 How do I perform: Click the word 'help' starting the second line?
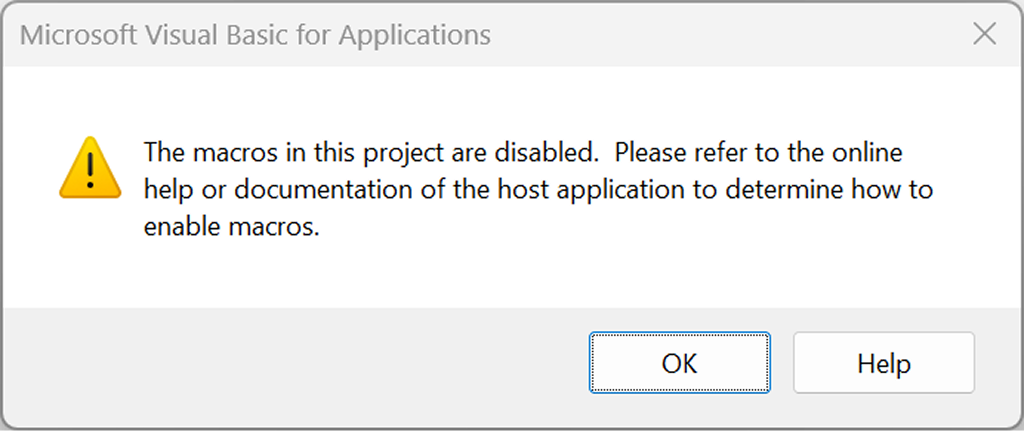click(x=165, y=191)
